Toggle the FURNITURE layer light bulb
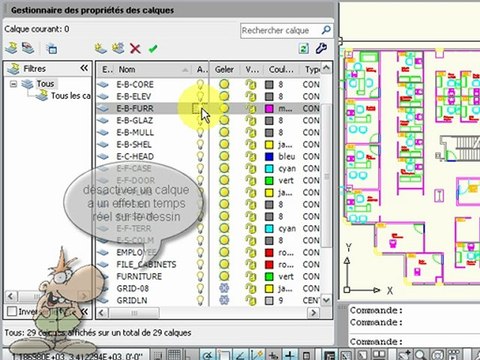This screenshot has width=480, height=360. click(x=200, y=276)
